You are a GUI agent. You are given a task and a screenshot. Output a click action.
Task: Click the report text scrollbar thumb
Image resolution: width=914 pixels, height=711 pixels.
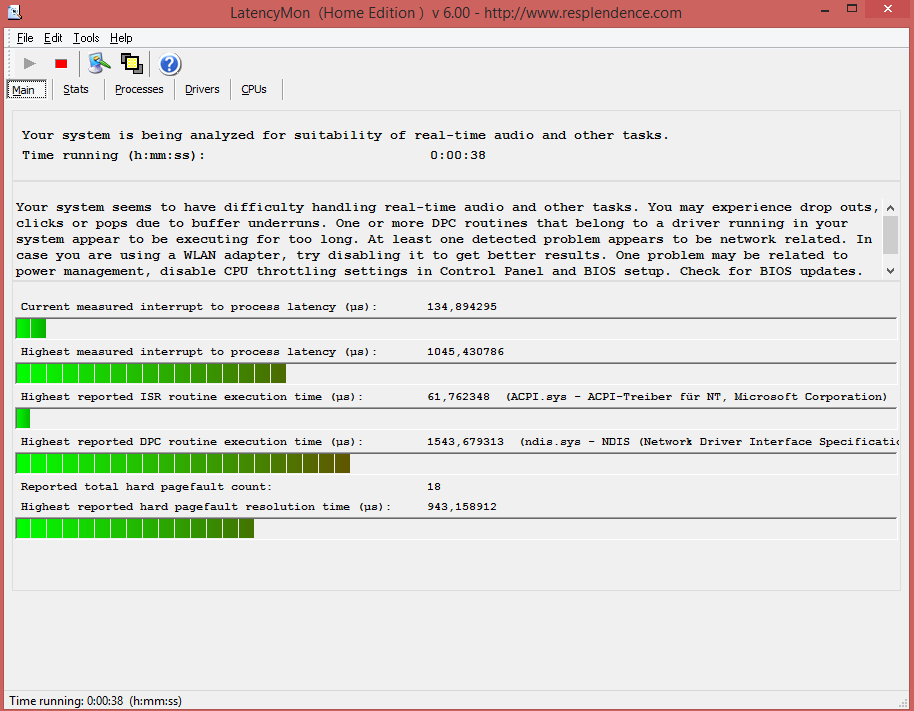click(890, 235)
